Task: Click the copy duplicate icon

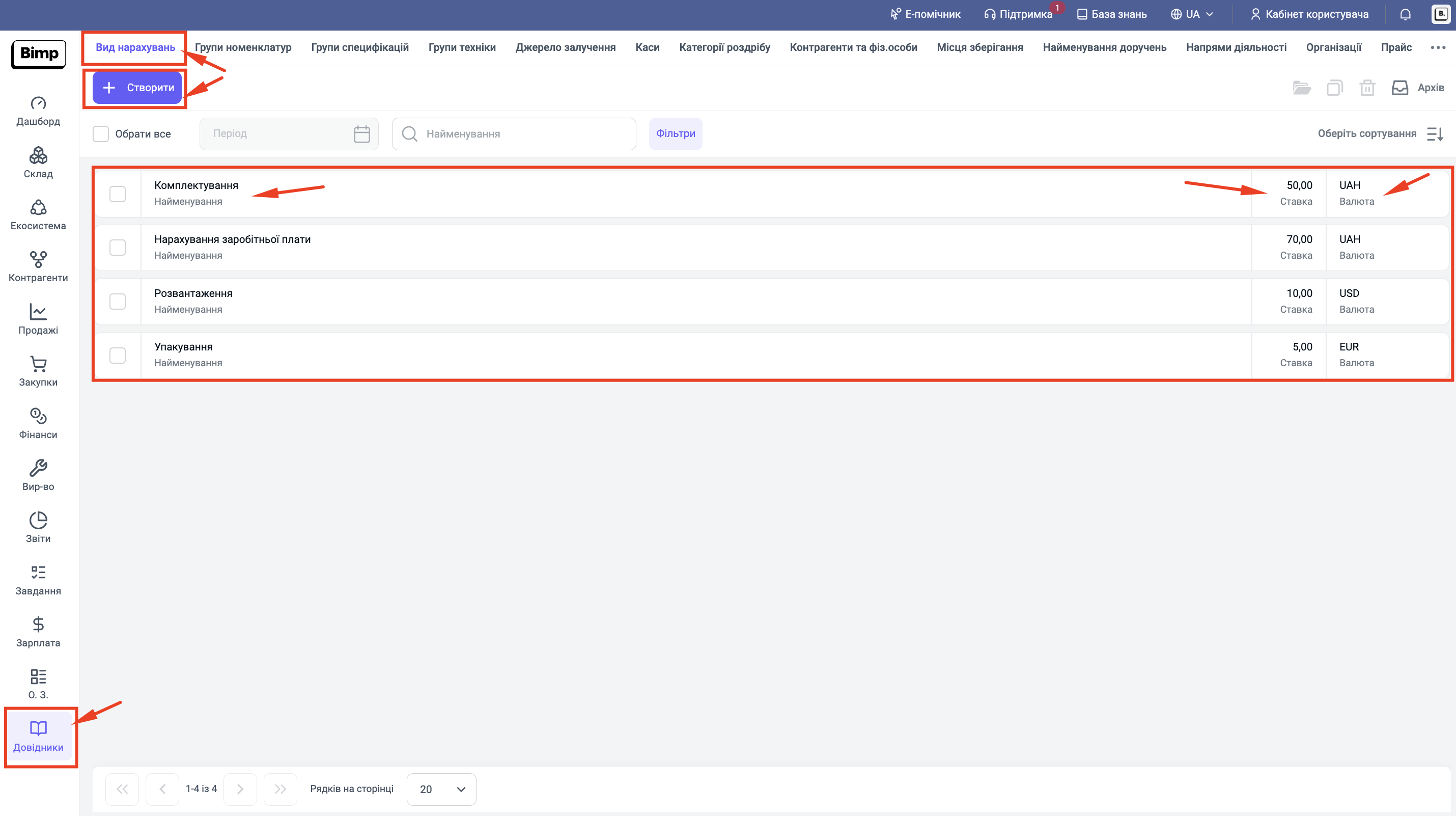Action: point(1334,88)
